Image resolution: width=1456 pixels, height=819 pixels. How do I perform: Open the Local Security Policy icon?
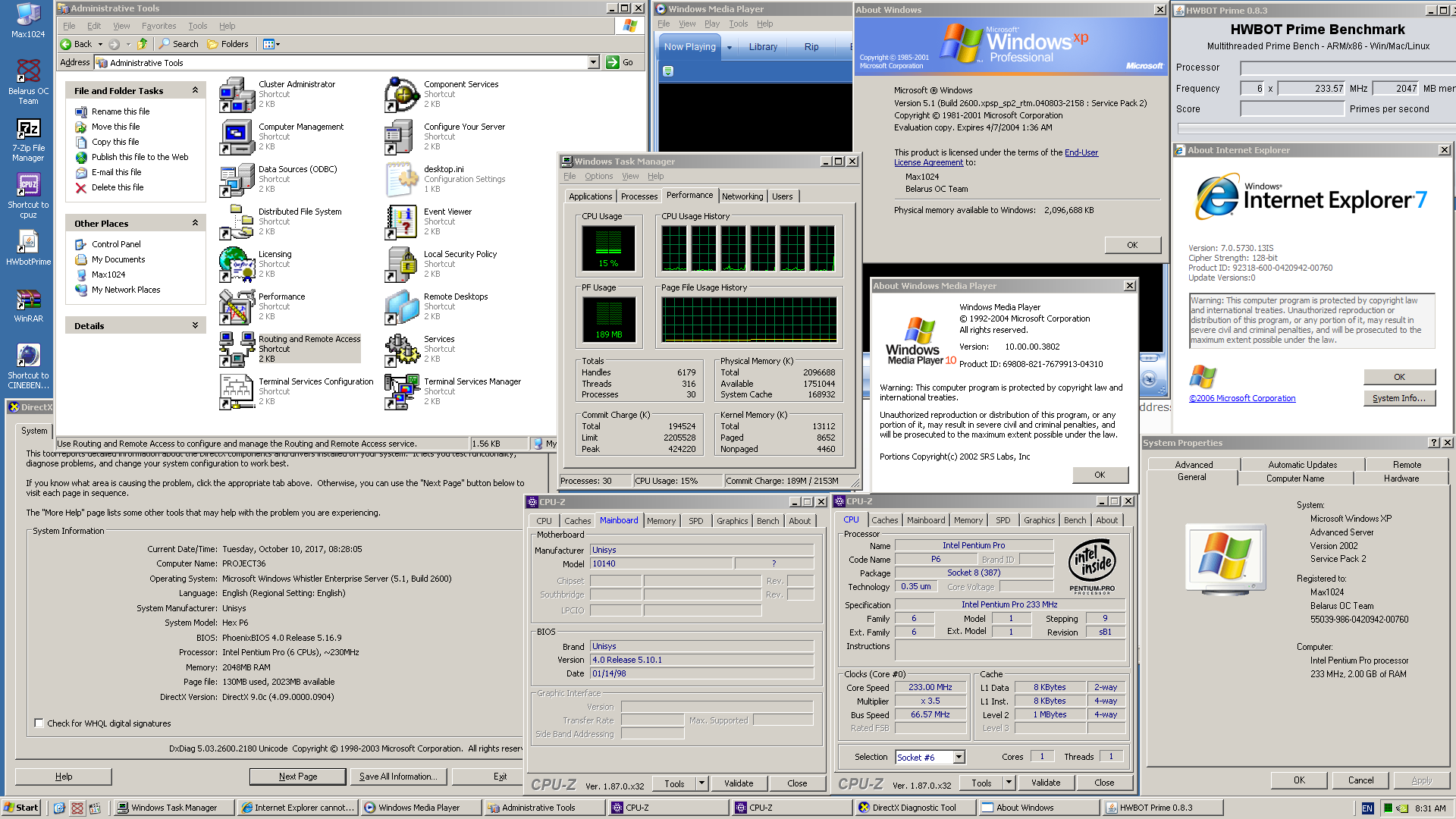402,264
